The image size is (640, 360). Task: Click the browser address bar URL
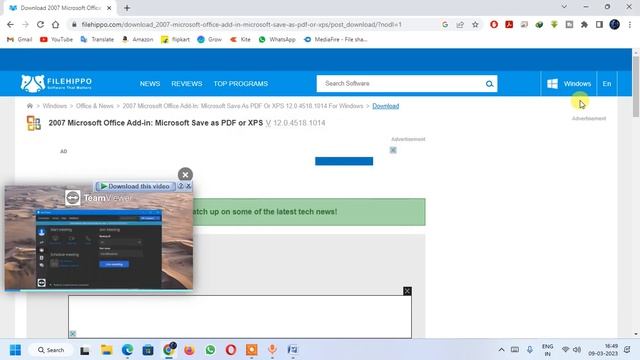(241, 24)
